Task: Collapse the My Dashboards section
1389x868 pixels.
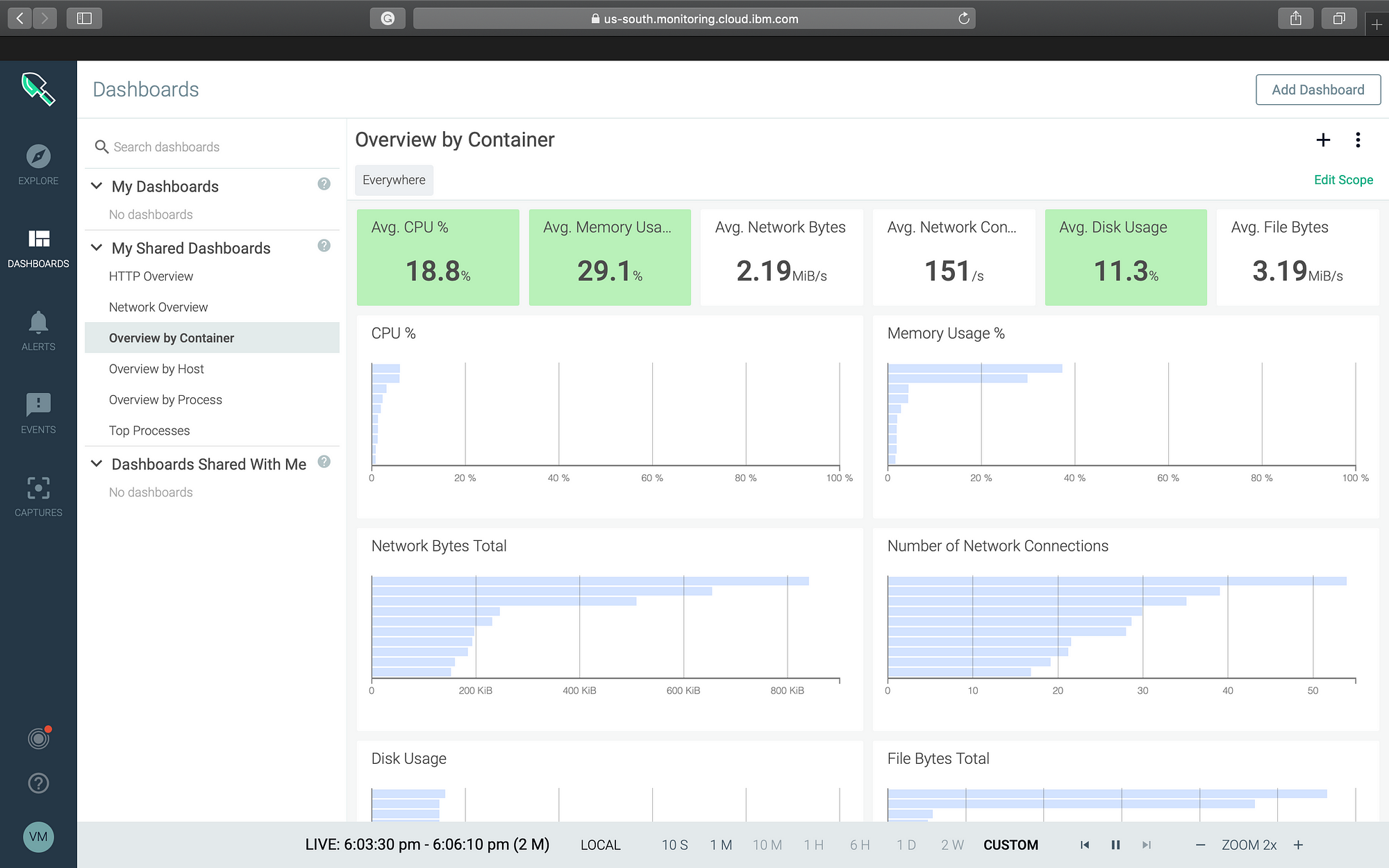Action: [x=97, y=186]
